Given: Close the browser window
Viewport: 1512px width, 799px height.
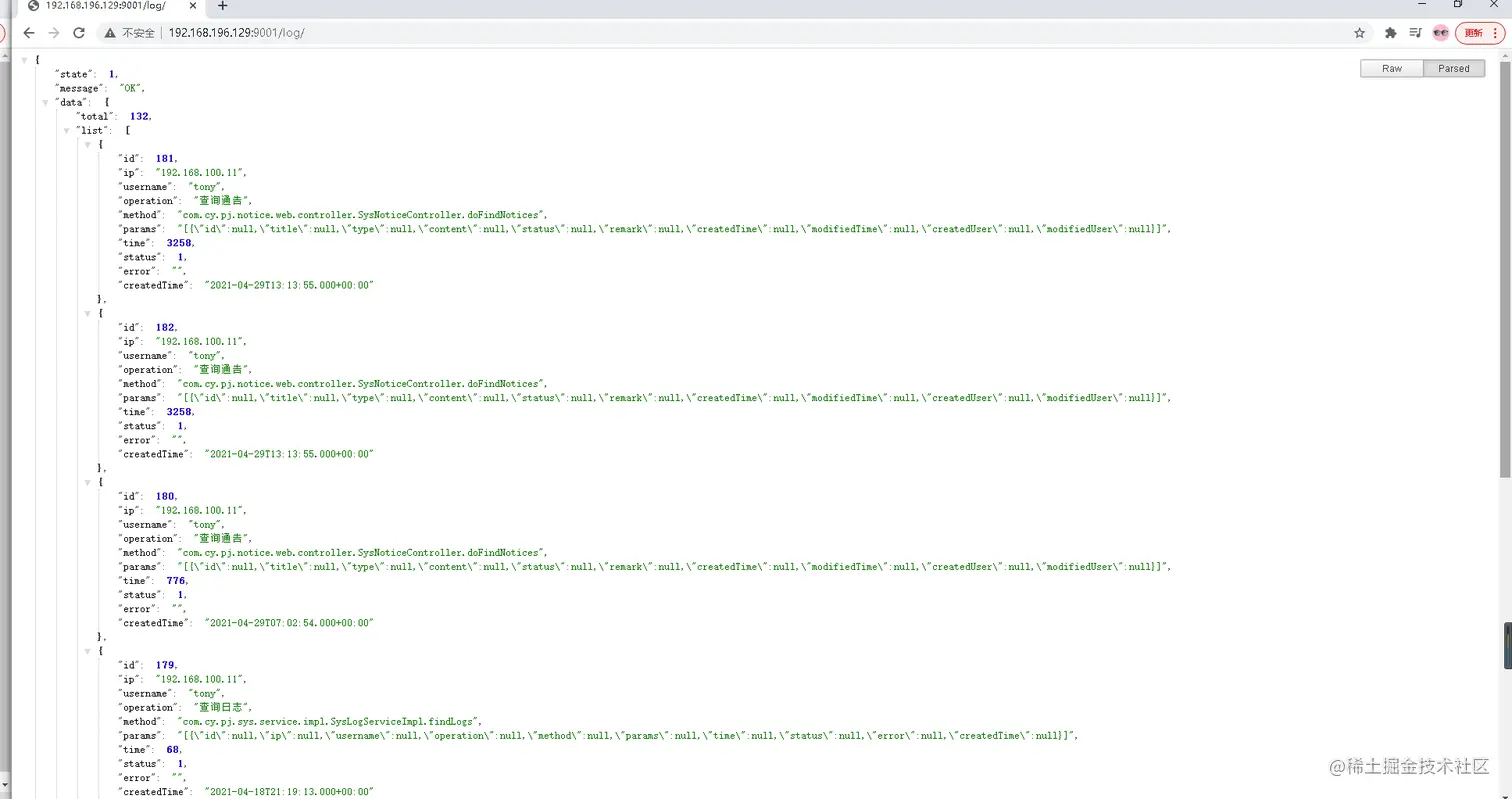Looking at the screenshot, I should [x=1496, y=5].
